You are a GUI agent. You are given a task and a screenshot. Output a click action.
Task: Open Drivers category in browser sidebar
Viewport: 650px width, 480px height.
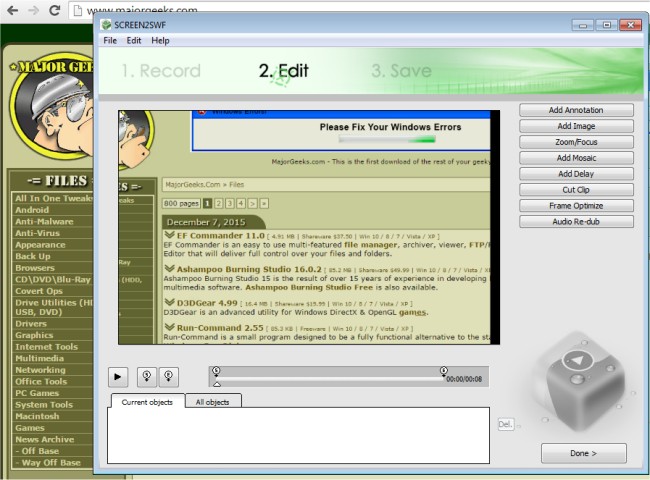[x=31, y=324]
